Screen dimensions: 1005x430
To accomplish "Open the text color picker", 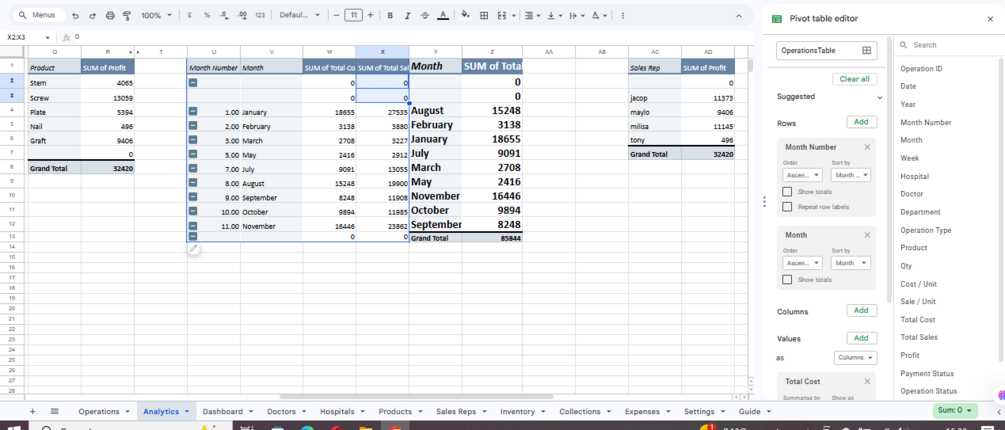I will coord(442,15).
